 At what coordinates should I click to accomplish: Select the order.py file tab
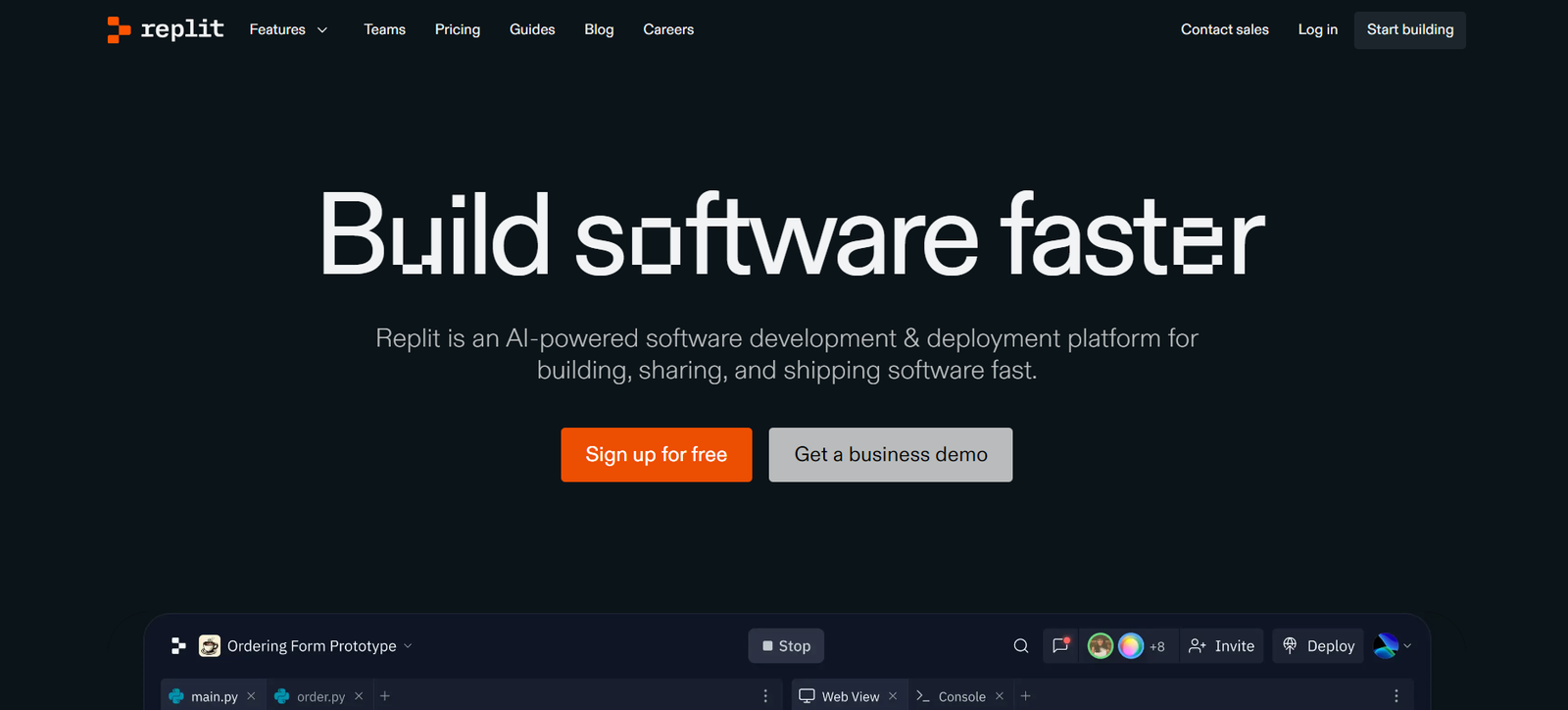point(319,696)
